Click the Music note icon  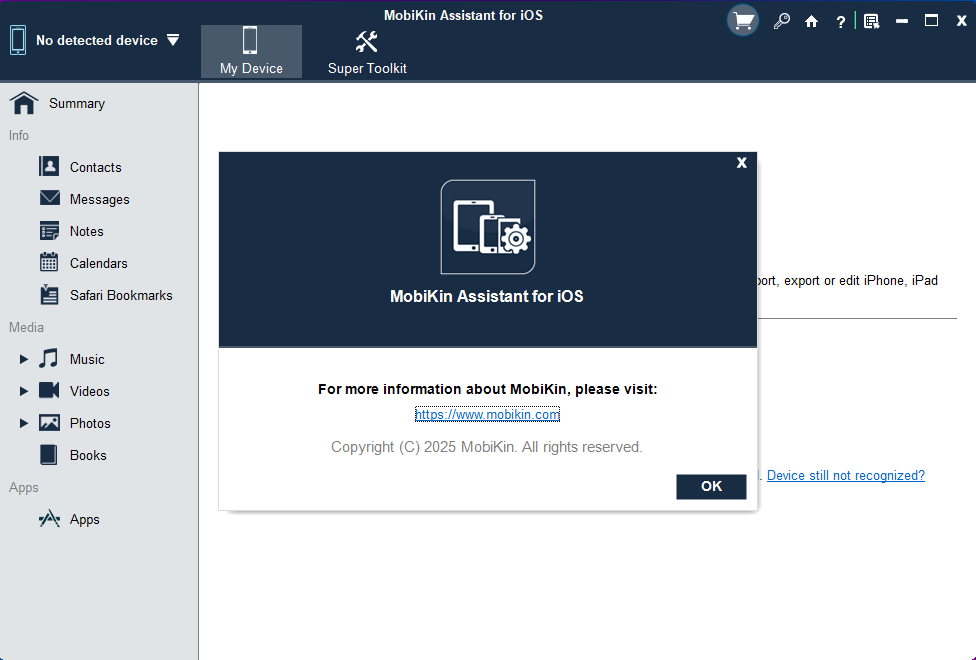pos(49,359)
